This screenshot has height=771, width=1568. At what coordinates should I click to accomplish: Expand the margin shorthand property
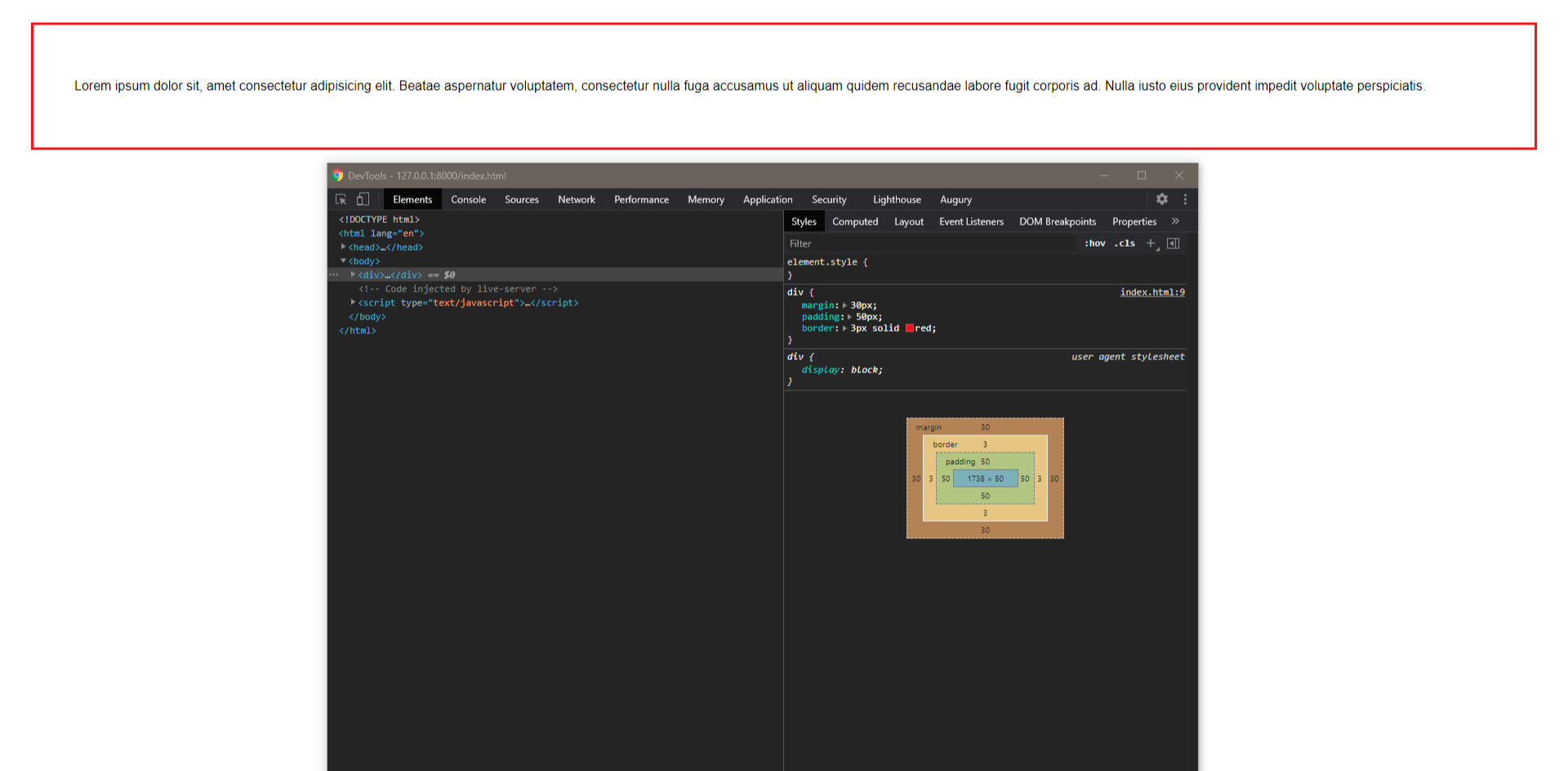tap(844, 305)
